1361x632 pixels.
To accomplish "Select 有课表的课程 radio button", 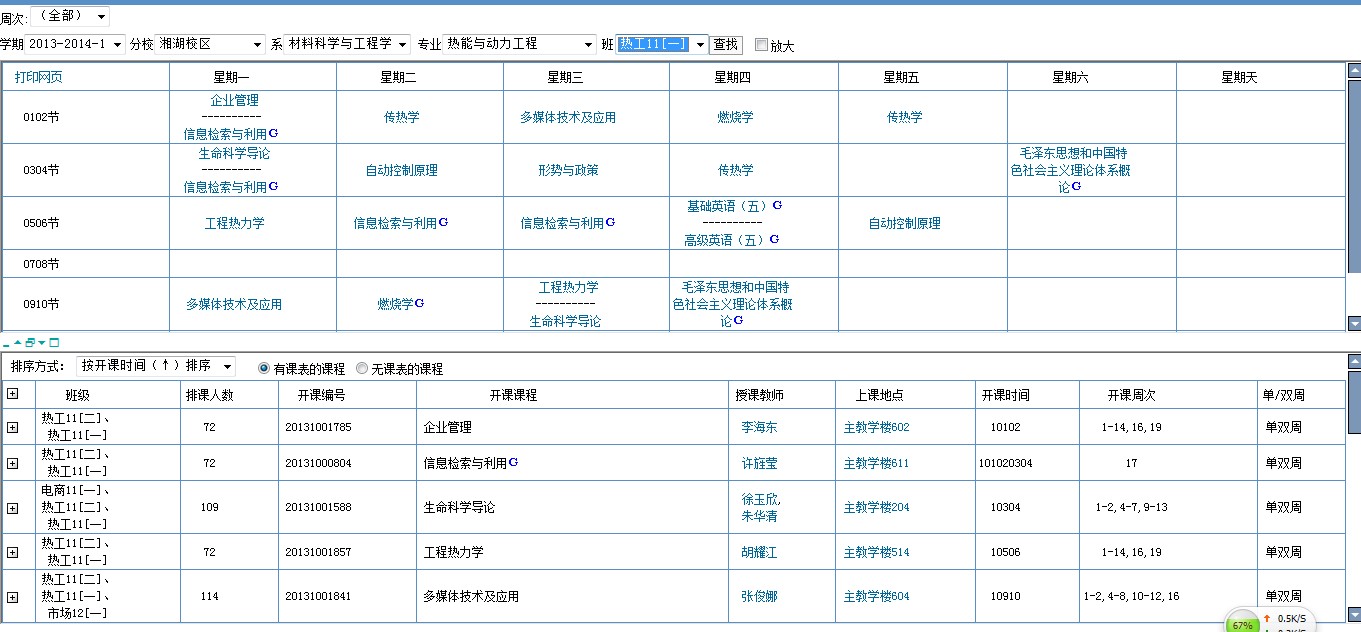I will (x=264, y=368).
